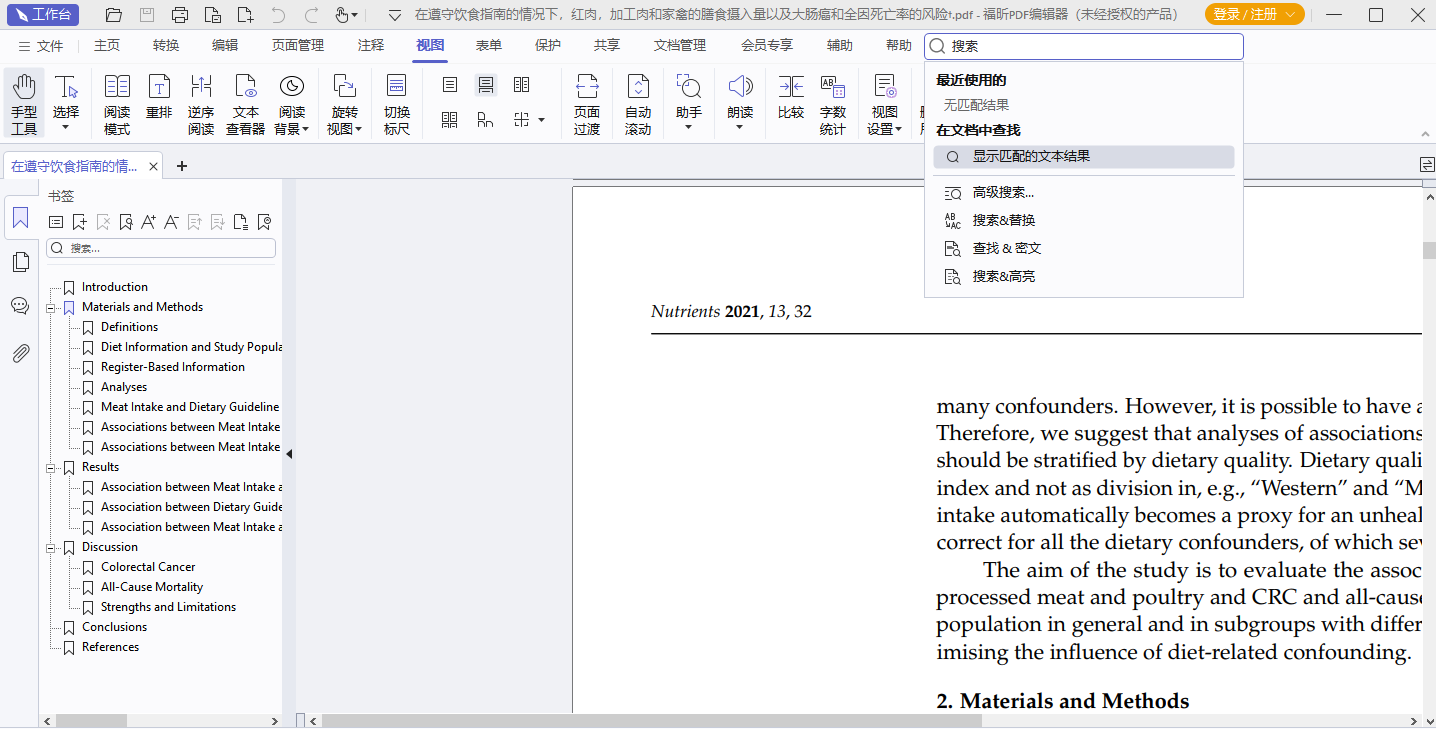Choose Search & Highlight (搜索&高亮)
The width and height of the screenshot is (1436, 729).
click(x=1084, y=276)
